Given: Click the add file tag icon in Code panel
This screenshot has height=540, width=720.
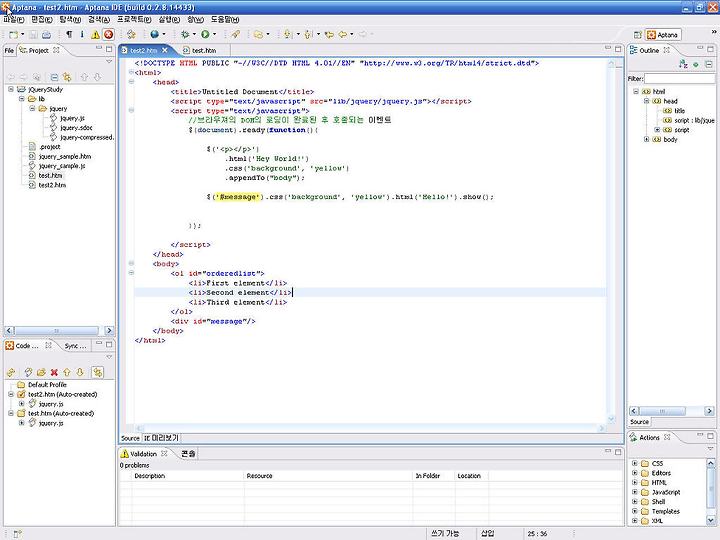Looking at the screenshot, I should (28, 372).
